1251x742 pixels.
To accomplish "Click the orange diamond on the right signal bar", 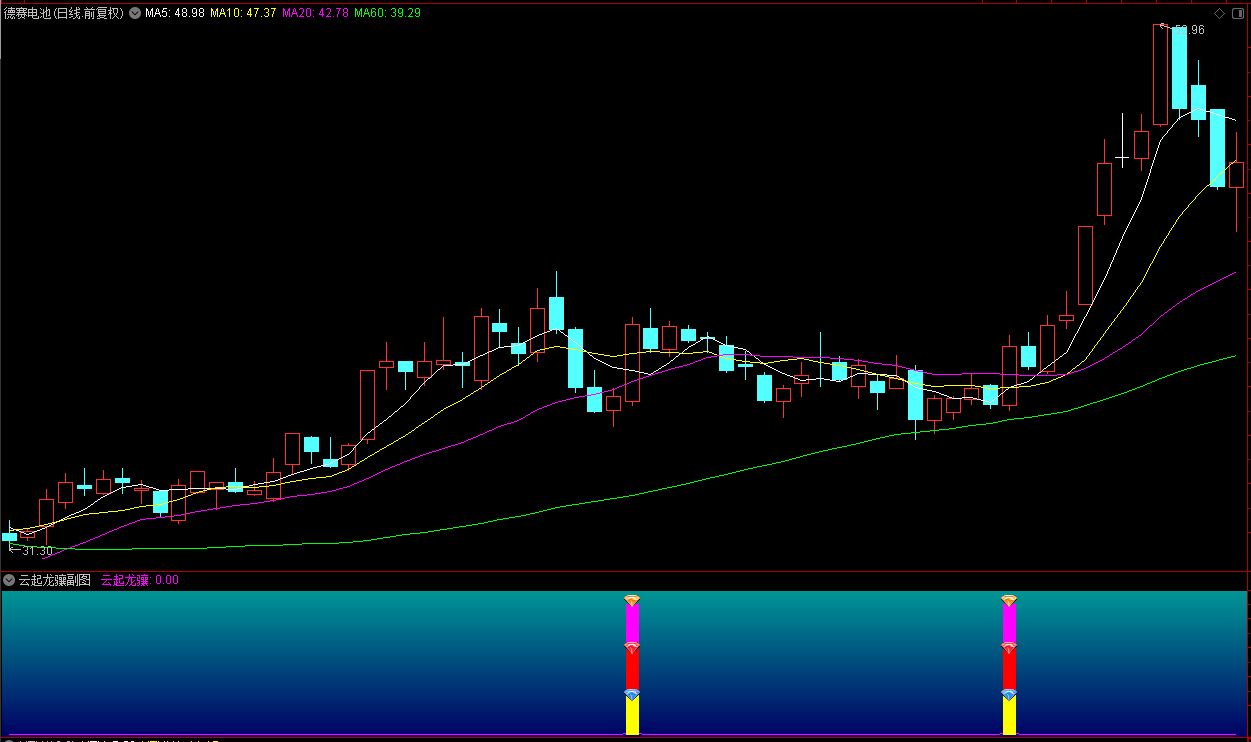I will point(1009,600).
